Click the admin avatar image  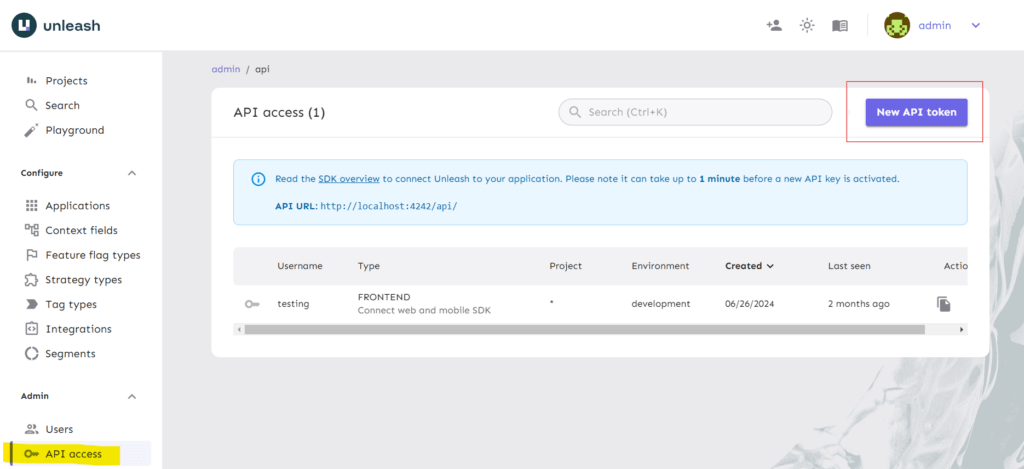pos(896,25)
